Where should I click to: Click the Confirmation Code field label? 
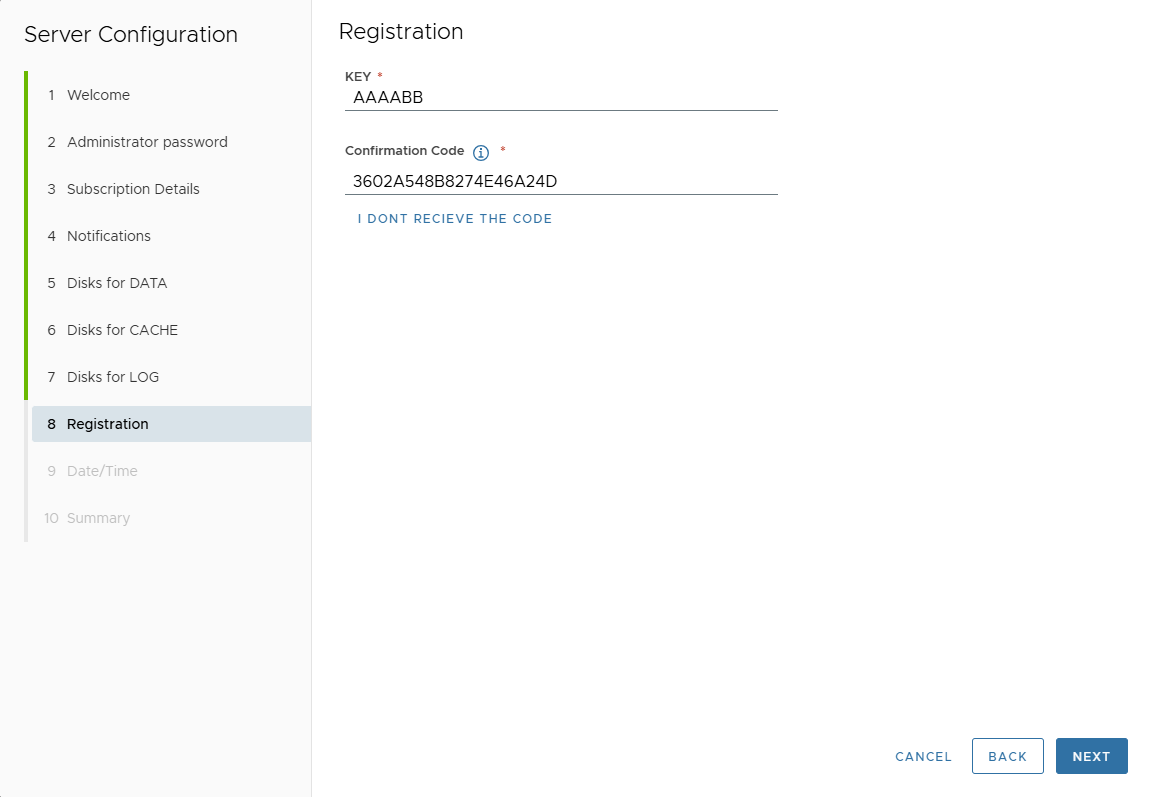[404, 151]
